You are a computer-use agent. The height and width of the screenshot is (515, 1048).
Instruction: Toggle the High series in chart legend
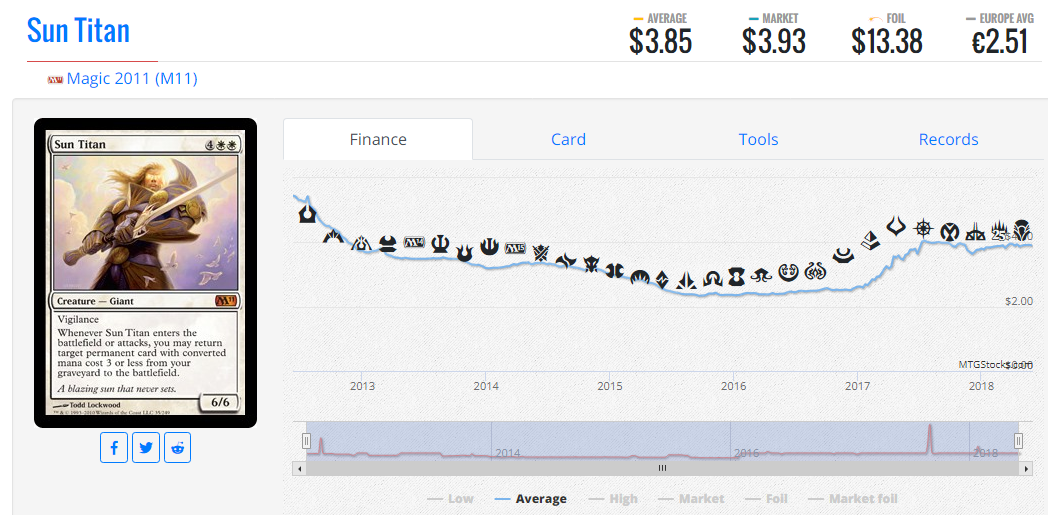click(x=613, y=498)
